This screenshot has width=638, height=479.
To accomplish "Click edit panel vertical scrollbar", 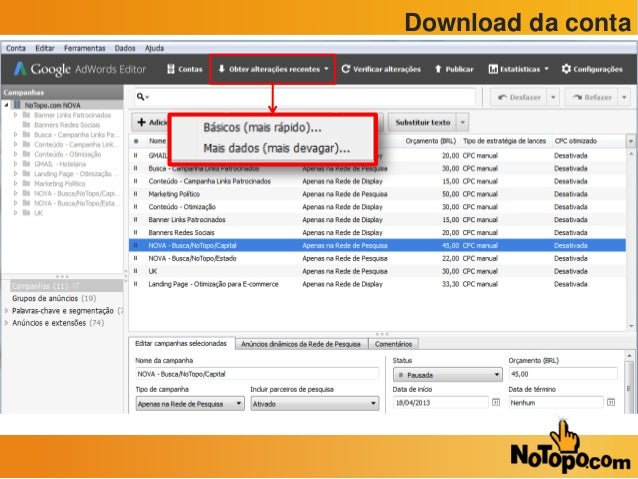I will (629, 383).
